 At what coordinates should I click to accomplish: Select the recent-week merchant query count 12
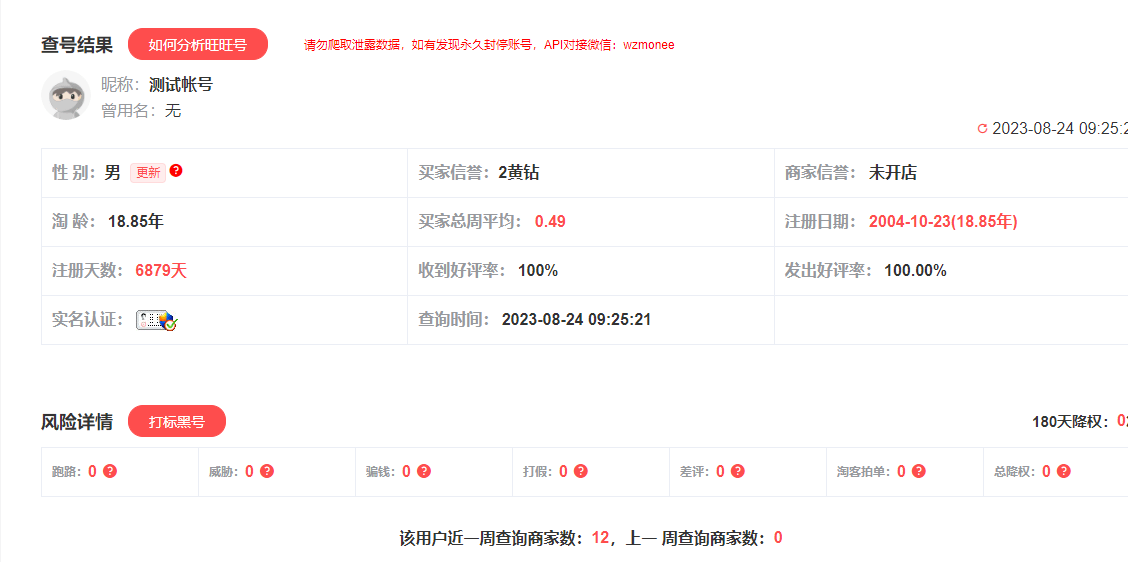click(x=601, y=538)
